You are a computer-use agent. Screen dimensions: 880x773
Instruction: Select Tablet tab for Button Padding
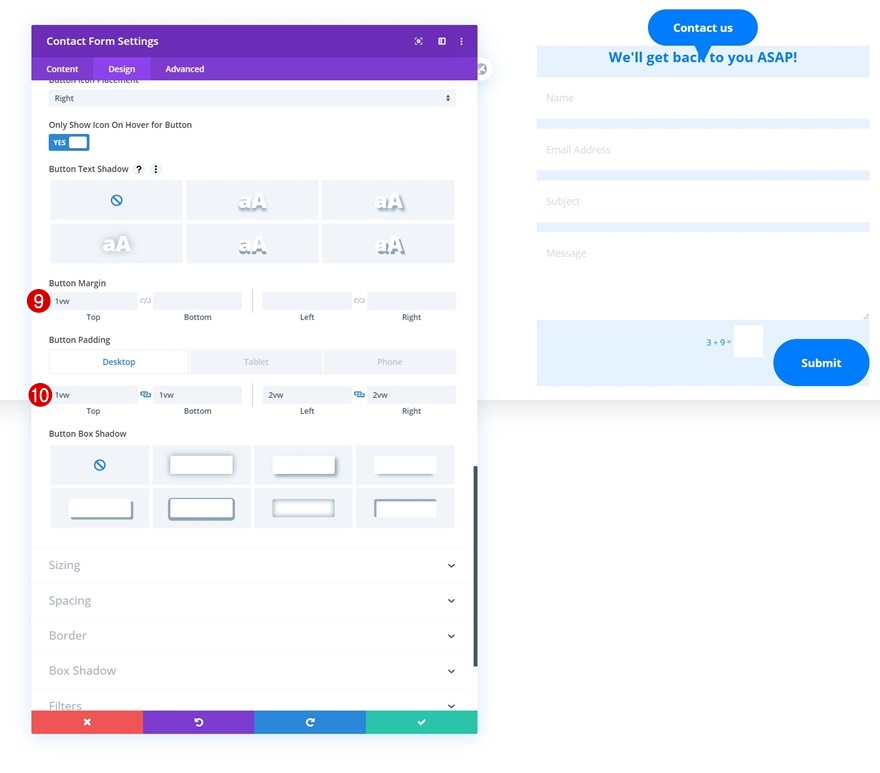click(x=256, y=362)
